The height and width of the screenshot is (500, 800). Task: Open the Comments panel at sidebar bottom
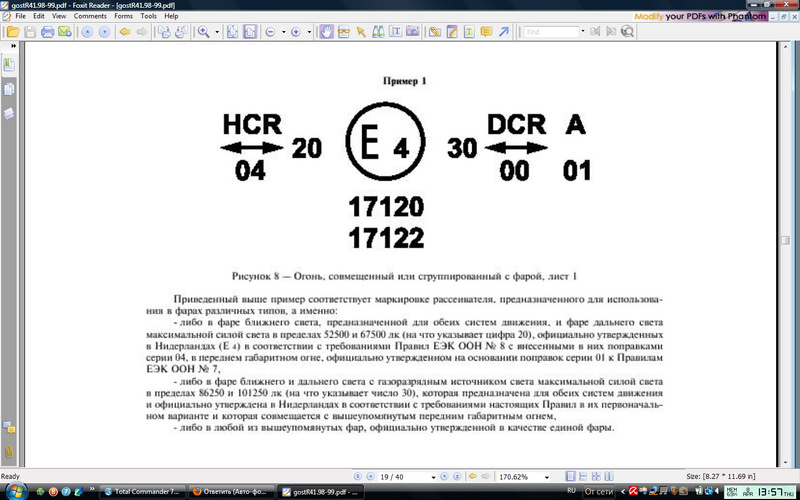9,428
